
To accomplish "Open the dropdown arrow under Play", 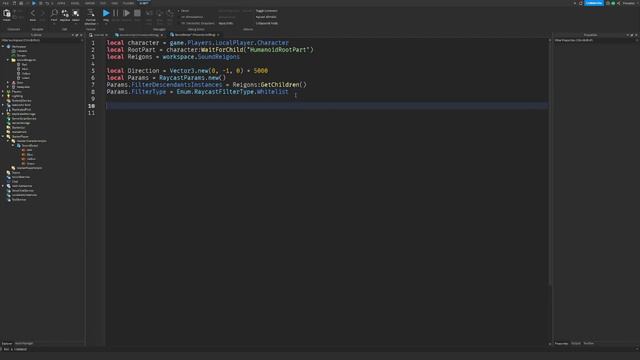I will pyautogui.click(x=106, y=24).
